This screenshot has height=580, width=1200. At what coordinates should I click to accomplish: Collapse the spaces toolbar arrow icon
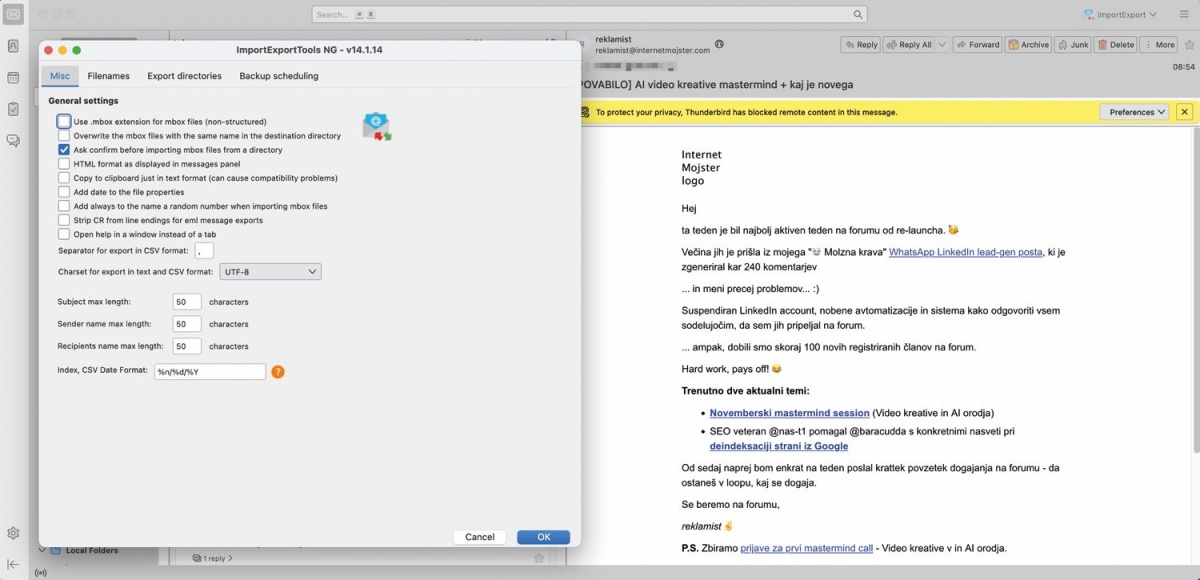click(x=14, y=564)
